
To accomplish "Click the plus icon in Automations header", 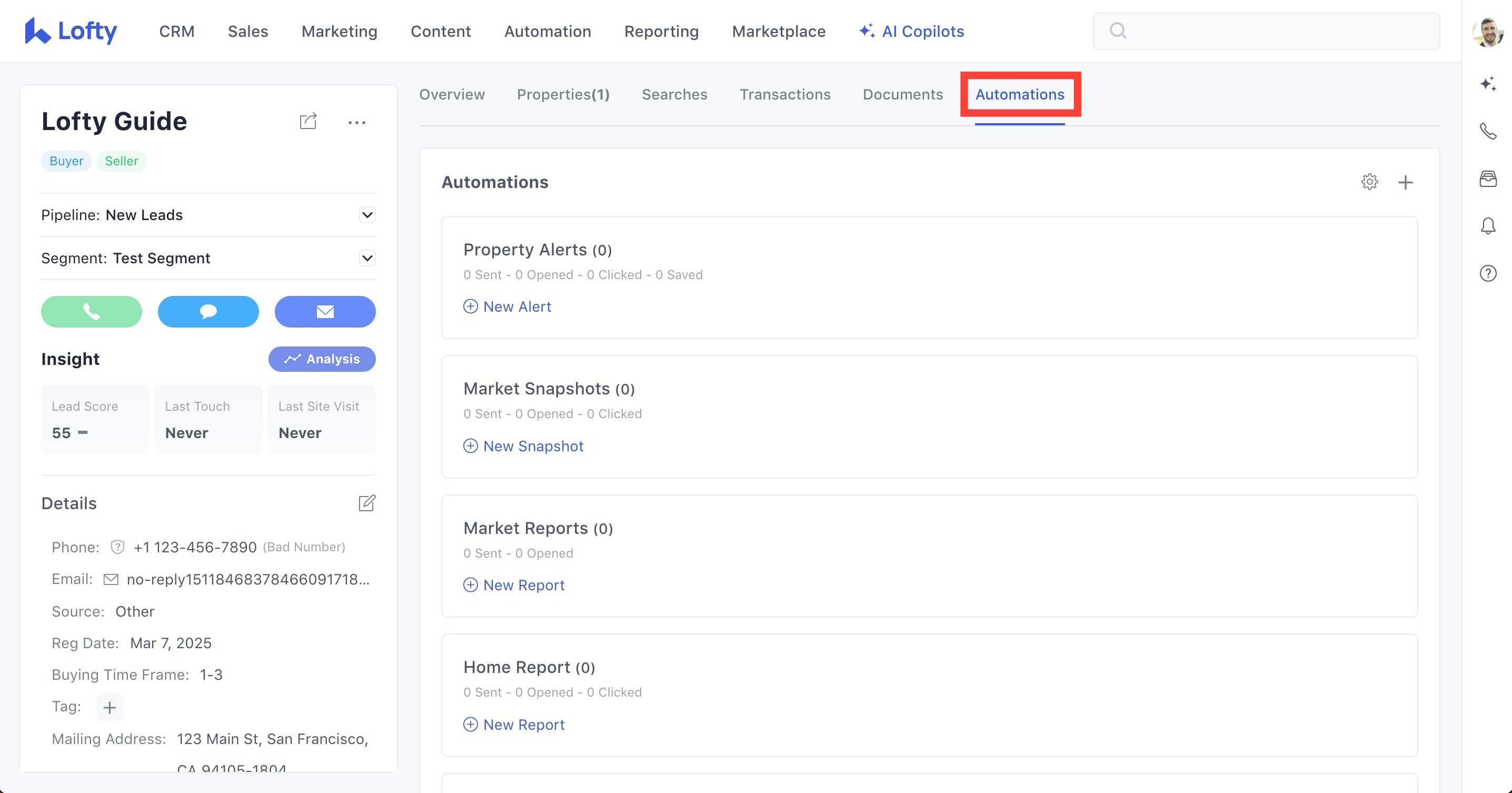I will point(1405,182).
